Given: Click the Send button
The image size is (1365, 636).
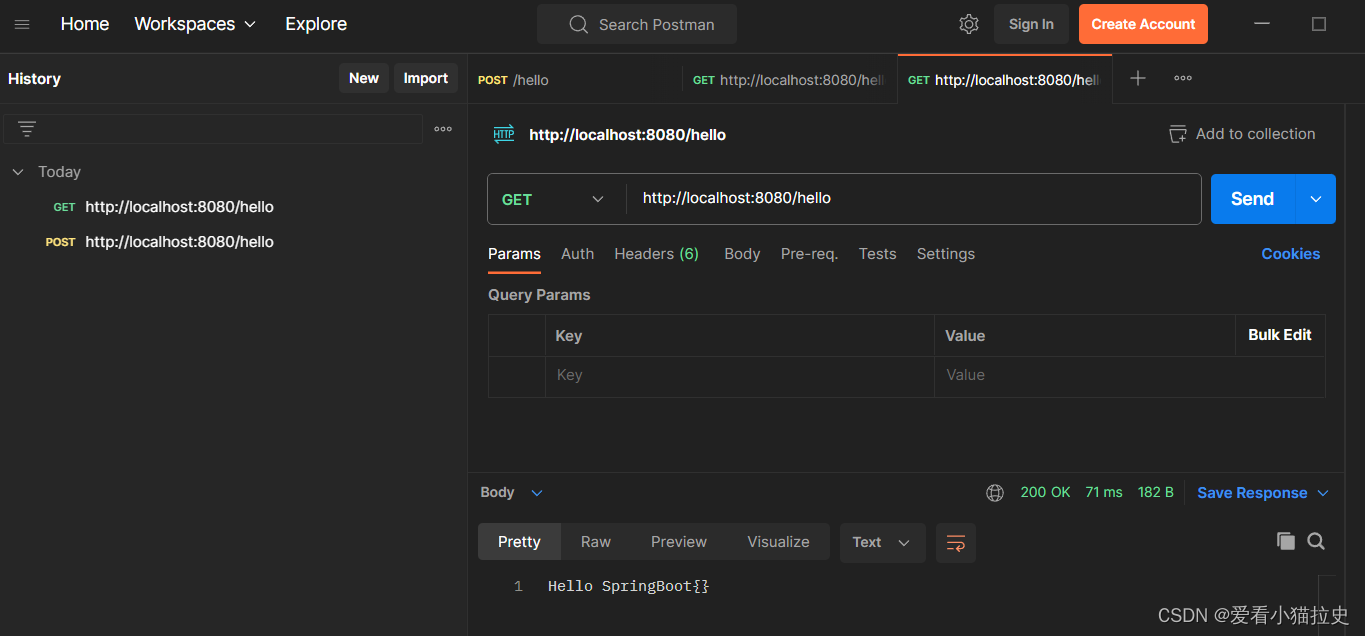Looking at the screenshot, I should [1251, 199].
